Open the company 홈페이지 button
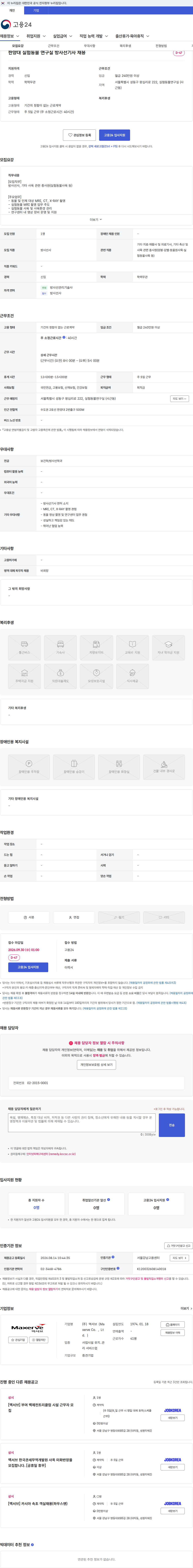This screenshot has height=1568, width=193. click(x=172, y=1324)
